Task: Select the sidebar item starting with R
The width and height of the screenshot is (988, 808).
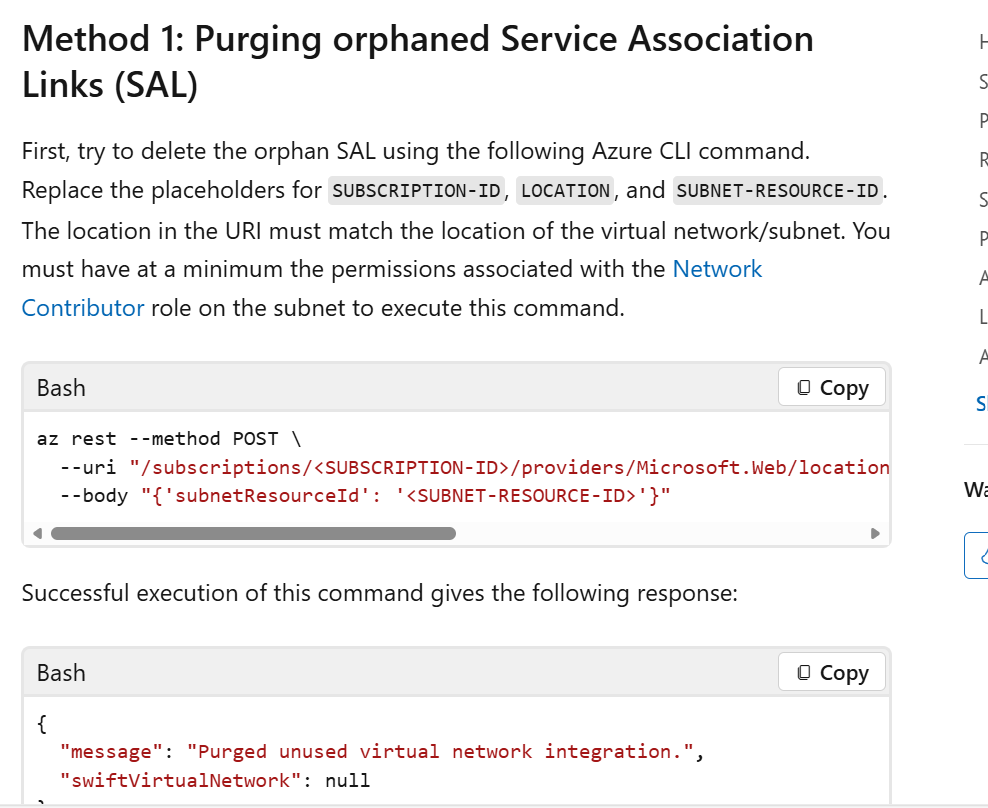Action: (x=983, y=159)
